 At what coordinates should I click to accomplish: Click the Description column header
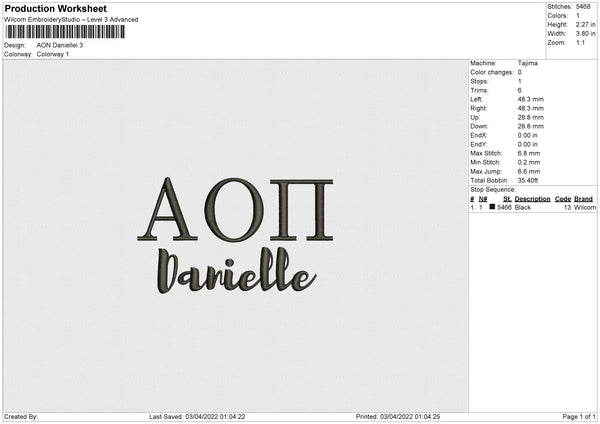[533, 199]
